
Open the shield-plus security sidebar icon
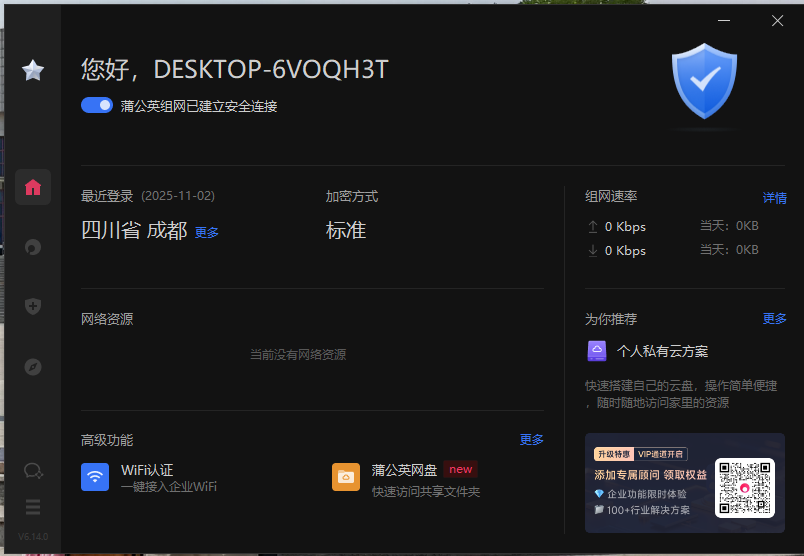click(x=33, y=307)
